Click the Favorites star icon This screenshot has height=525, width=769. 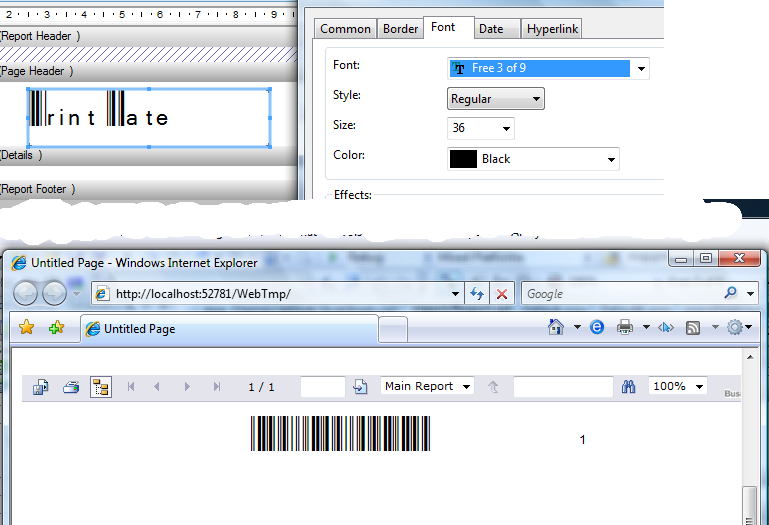point(26,327)
